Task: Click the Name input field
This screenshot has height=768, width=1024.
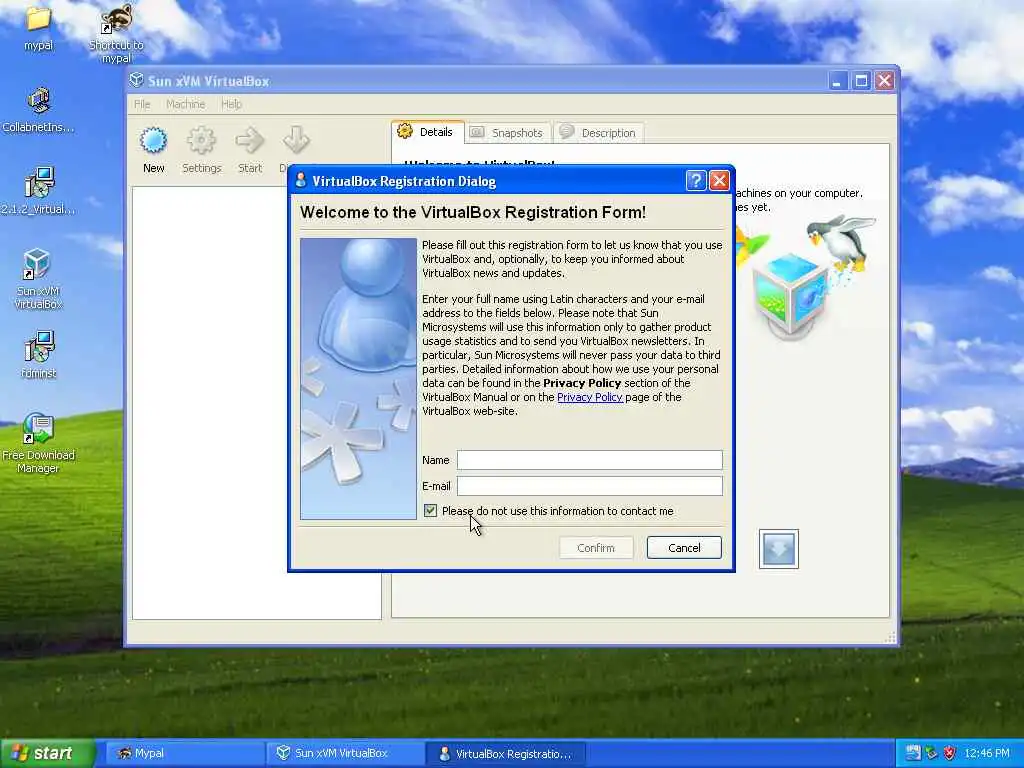Action: click(x=590, y=460)
